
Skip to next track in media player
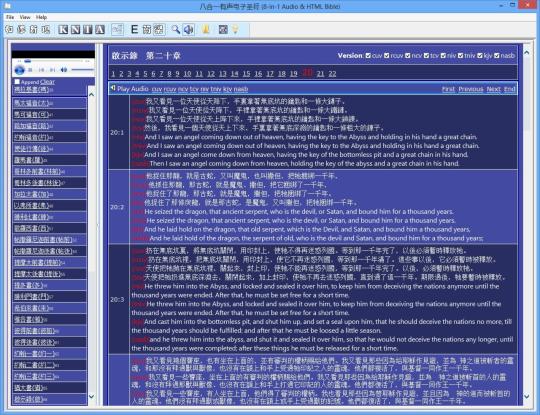click(x=52, y=70)
